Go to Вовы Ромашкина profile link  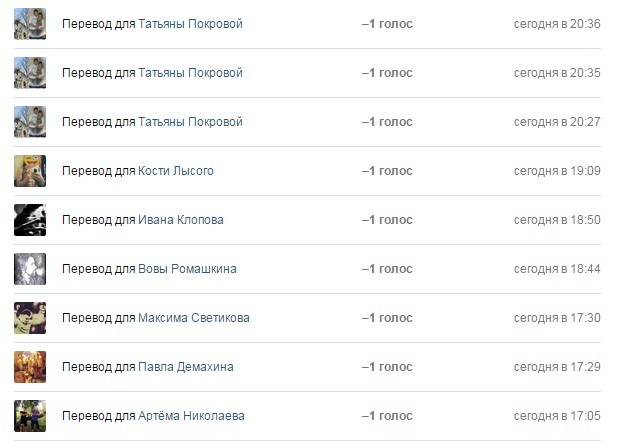187,269
